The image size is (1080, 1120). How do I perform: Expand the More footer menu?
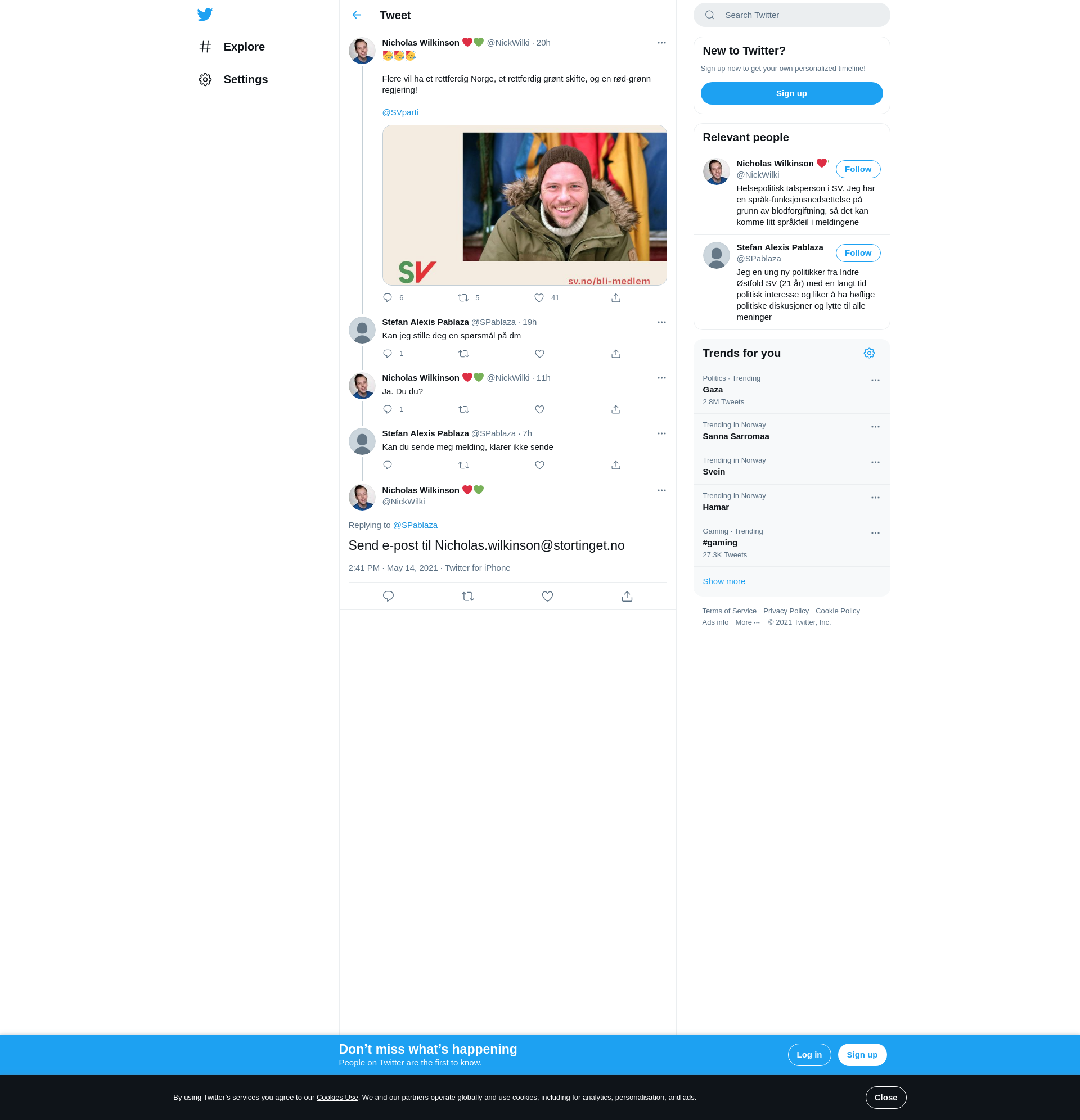pyautogui.click(x=747, y=622)
